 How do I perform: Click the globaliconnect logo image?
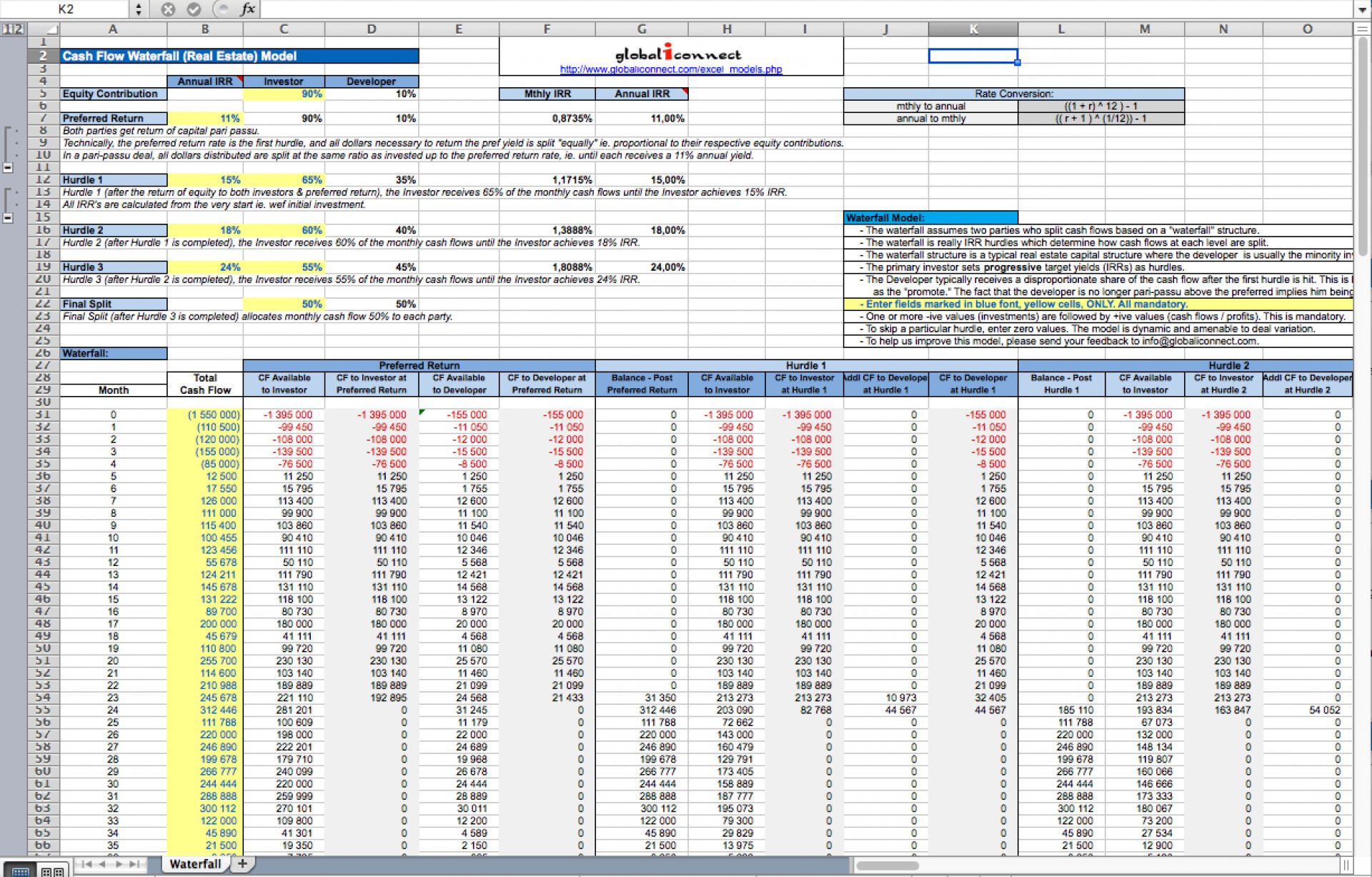(678, 53)
